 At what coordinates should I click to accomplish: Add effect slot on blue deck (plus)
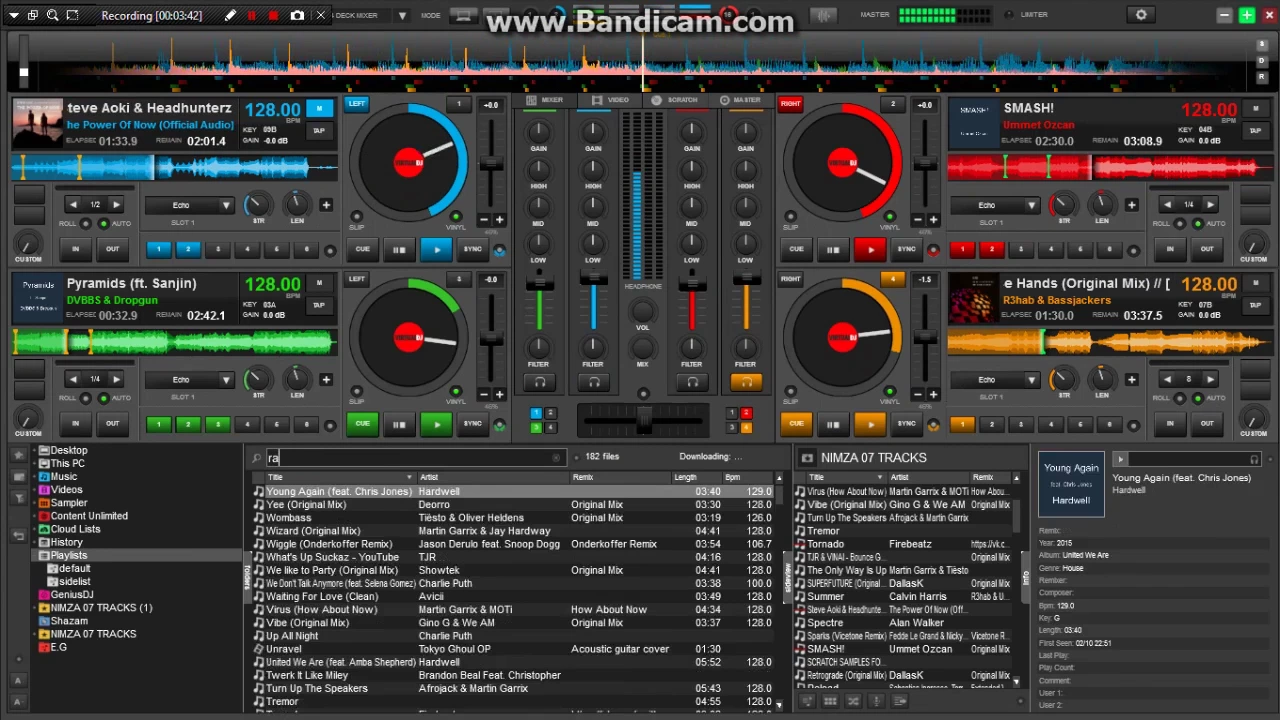[326, 205]
